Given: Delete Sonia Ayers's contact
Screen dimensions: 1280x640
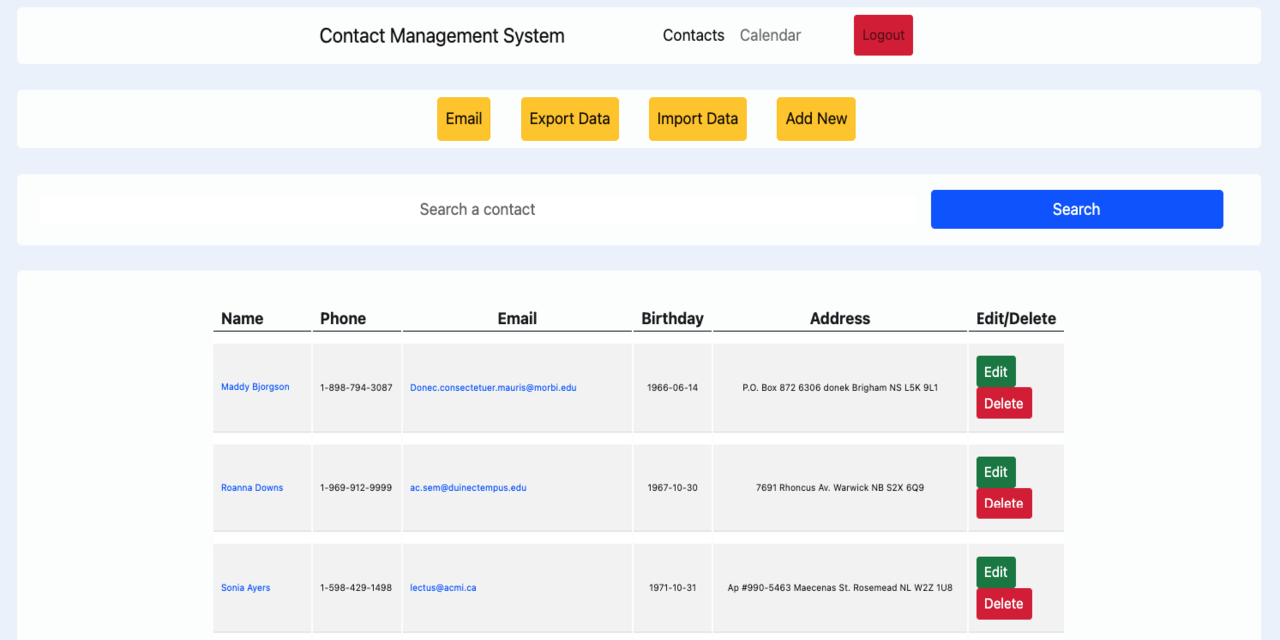Looking at the screenshot, I should point(1004,603).
